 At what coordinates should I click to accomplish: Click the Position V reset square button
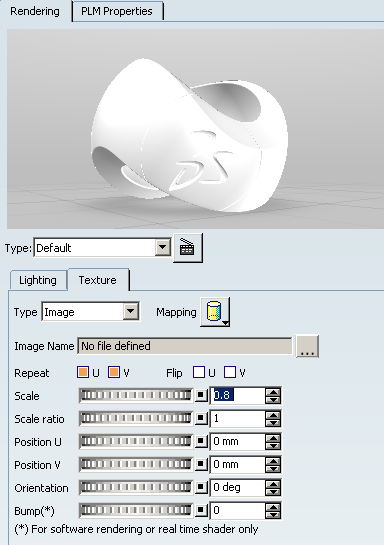click(201, 464)
